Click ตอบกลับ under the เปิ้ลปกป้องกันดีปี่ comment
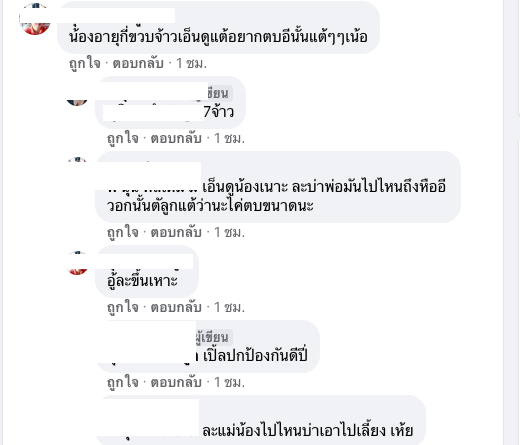520x445 pixels. pyautogui.click(x=176, y=382)
